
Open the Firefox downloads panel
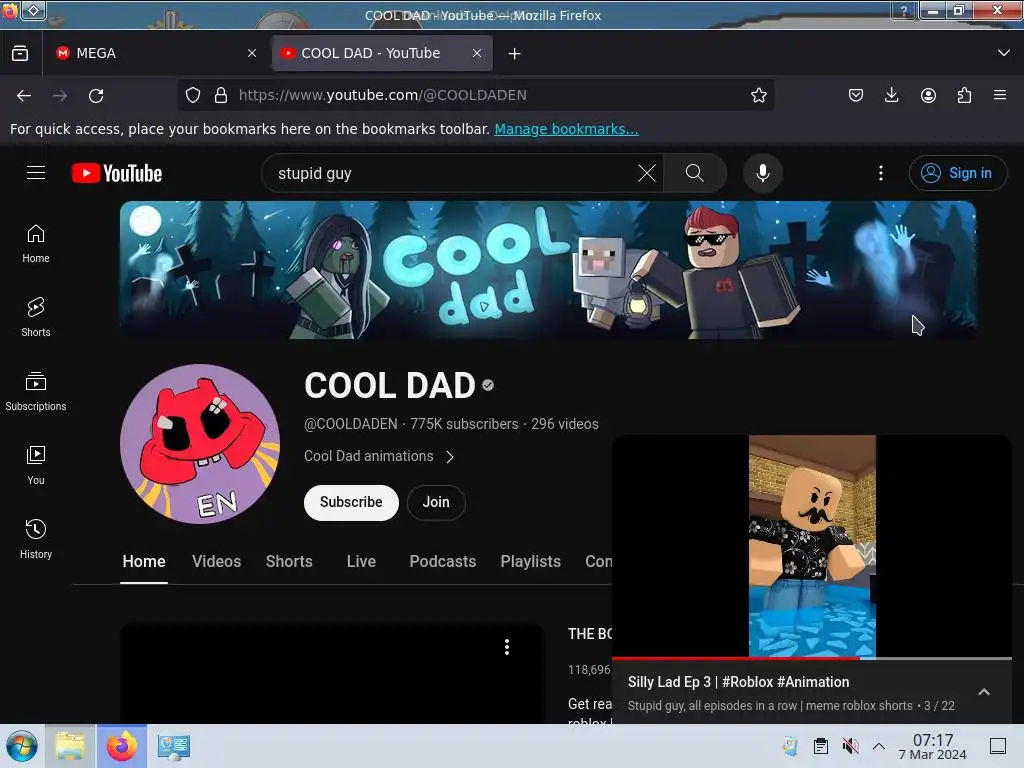pos(891,95)
